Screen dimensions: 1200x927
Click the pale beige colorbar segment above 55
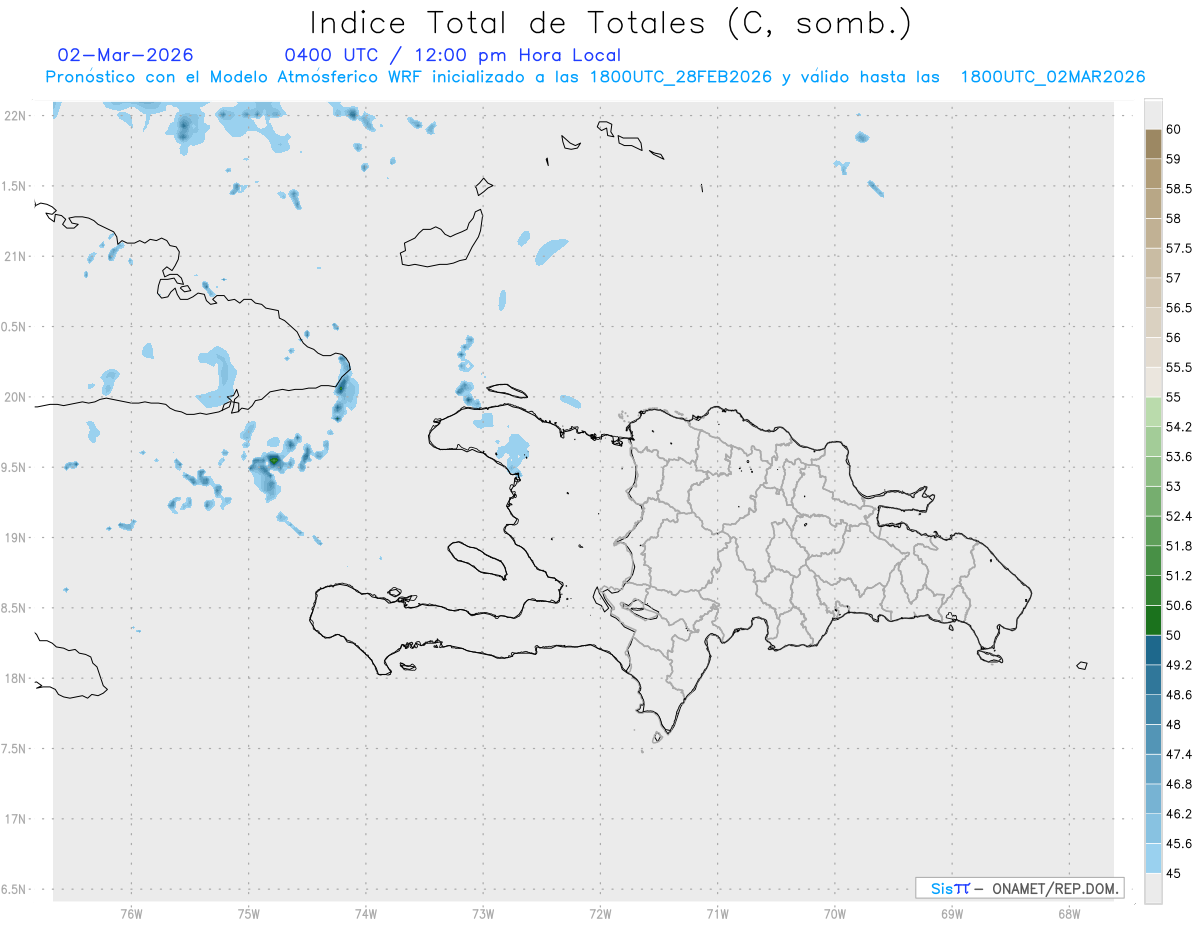click(1153, 382)
